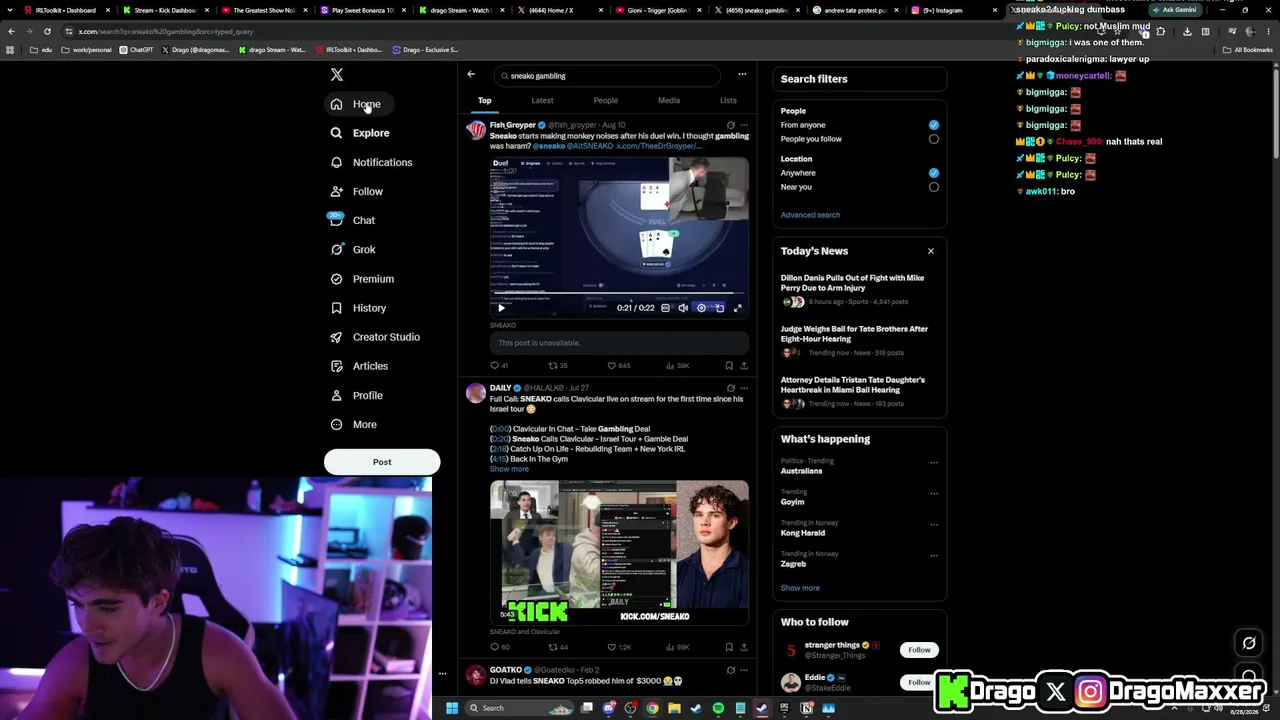Open the Windows Start menu
This screenshot has width=1280, height=720.
point(451,708)
